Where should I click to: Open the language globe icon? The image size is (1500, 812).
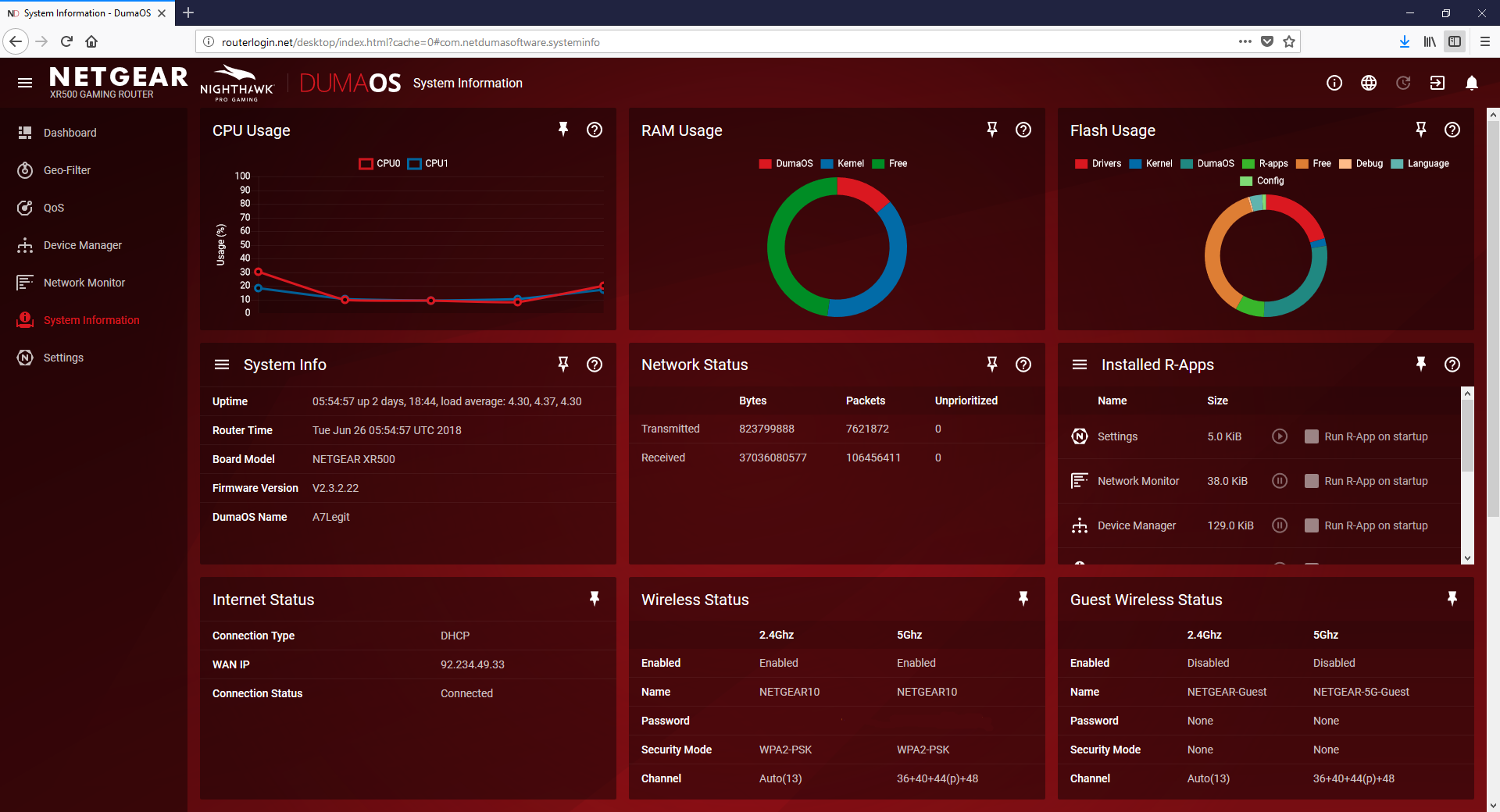coord(1369,83)
